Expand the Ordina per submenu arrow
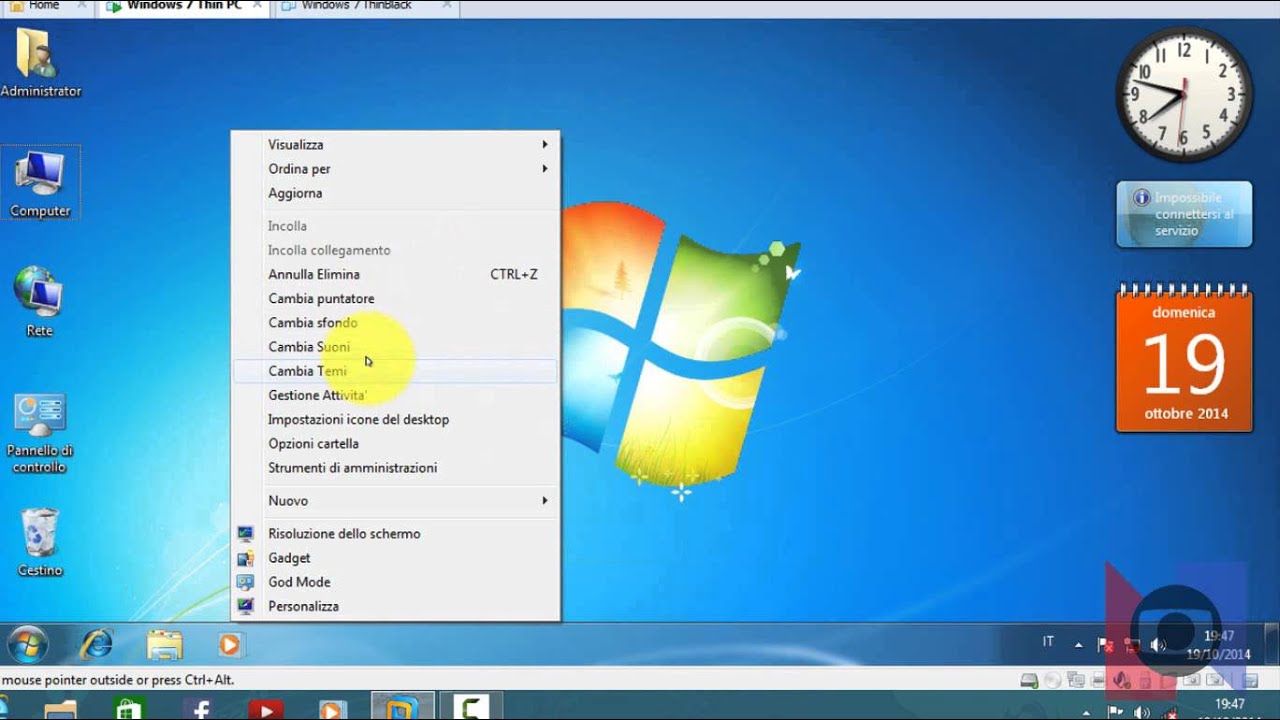The height and width of the screenshot is (720, 1280). pos(545,169)
